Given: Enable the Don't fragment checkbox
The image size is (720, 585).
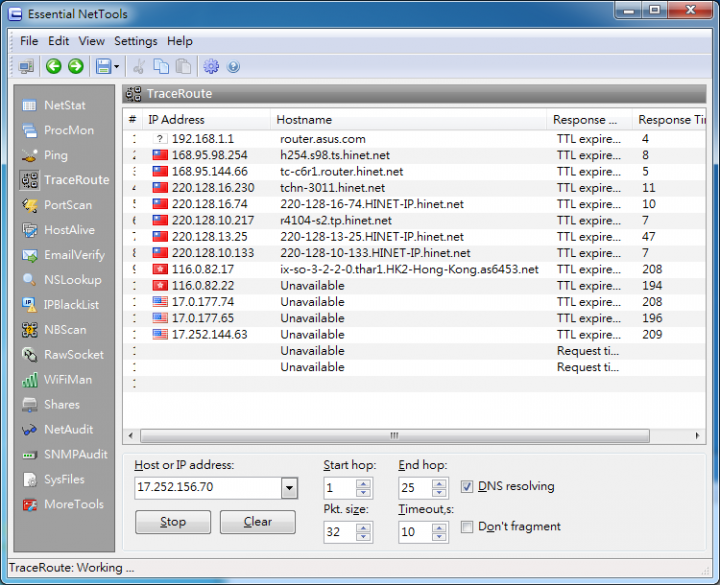Looking at the screenshot, I should pyautogui.click(x=467, y=527).
